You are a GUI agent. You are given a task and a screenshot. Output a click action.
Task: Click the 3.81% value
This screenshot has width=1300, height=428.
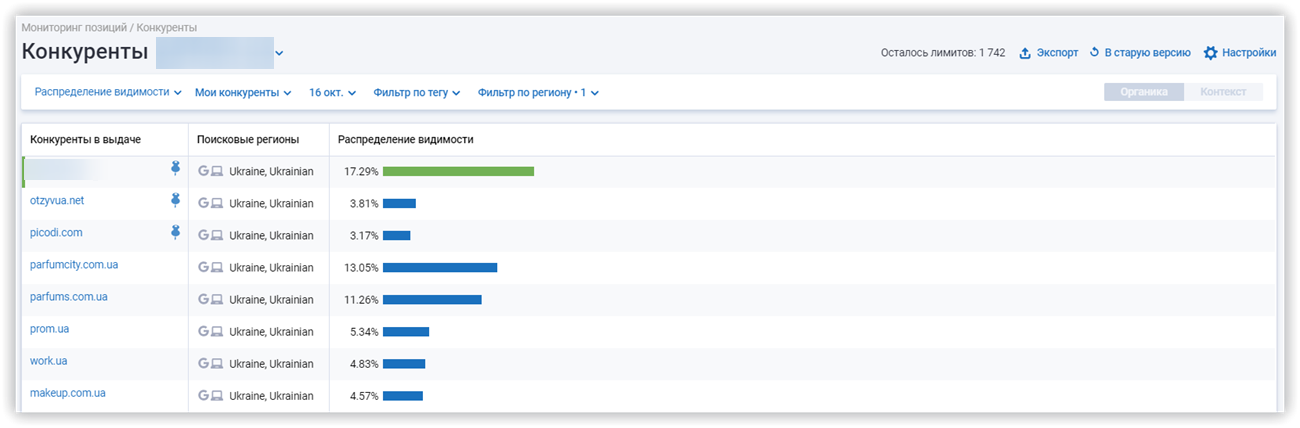pyautogui.click(x=364, y=203)
